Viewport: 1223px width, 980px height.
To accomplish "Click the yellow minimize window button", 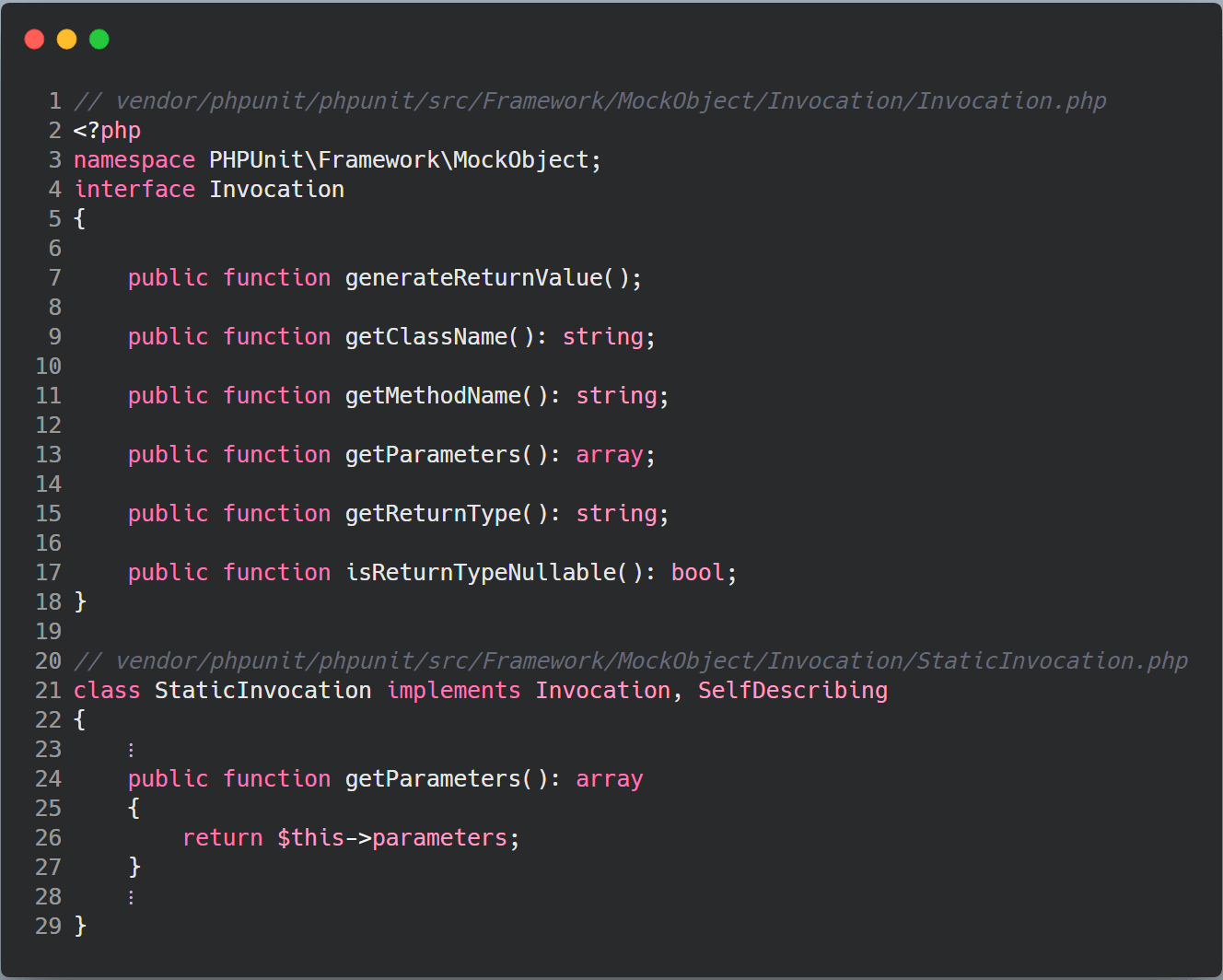I will click(x=66, y=39).
